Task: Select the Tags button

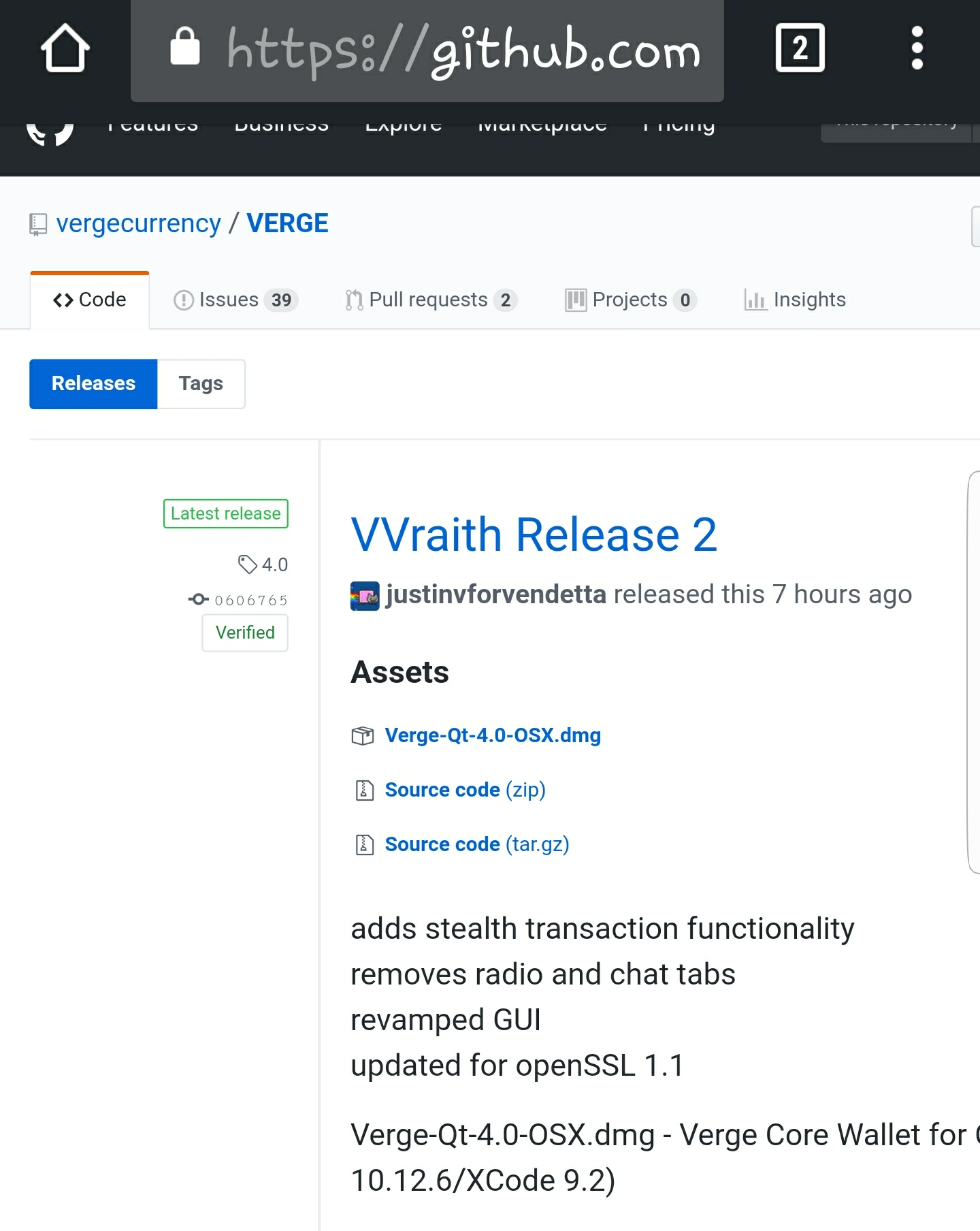Action: pos(201,384)
